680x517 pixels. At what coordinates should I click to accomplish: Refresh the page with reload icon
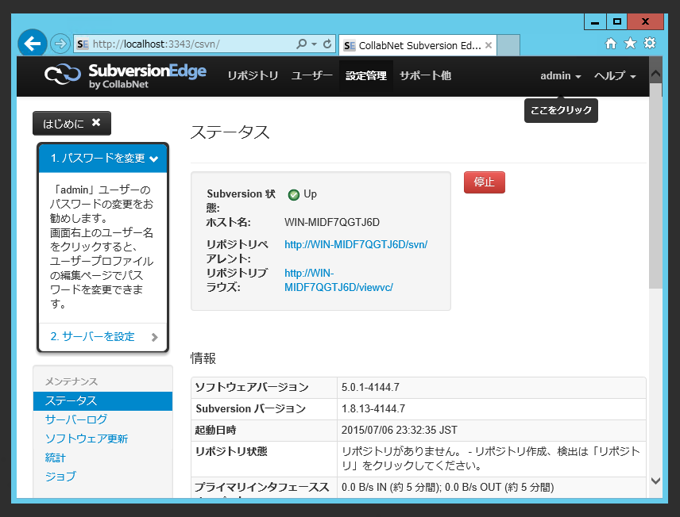pos(327,44)
